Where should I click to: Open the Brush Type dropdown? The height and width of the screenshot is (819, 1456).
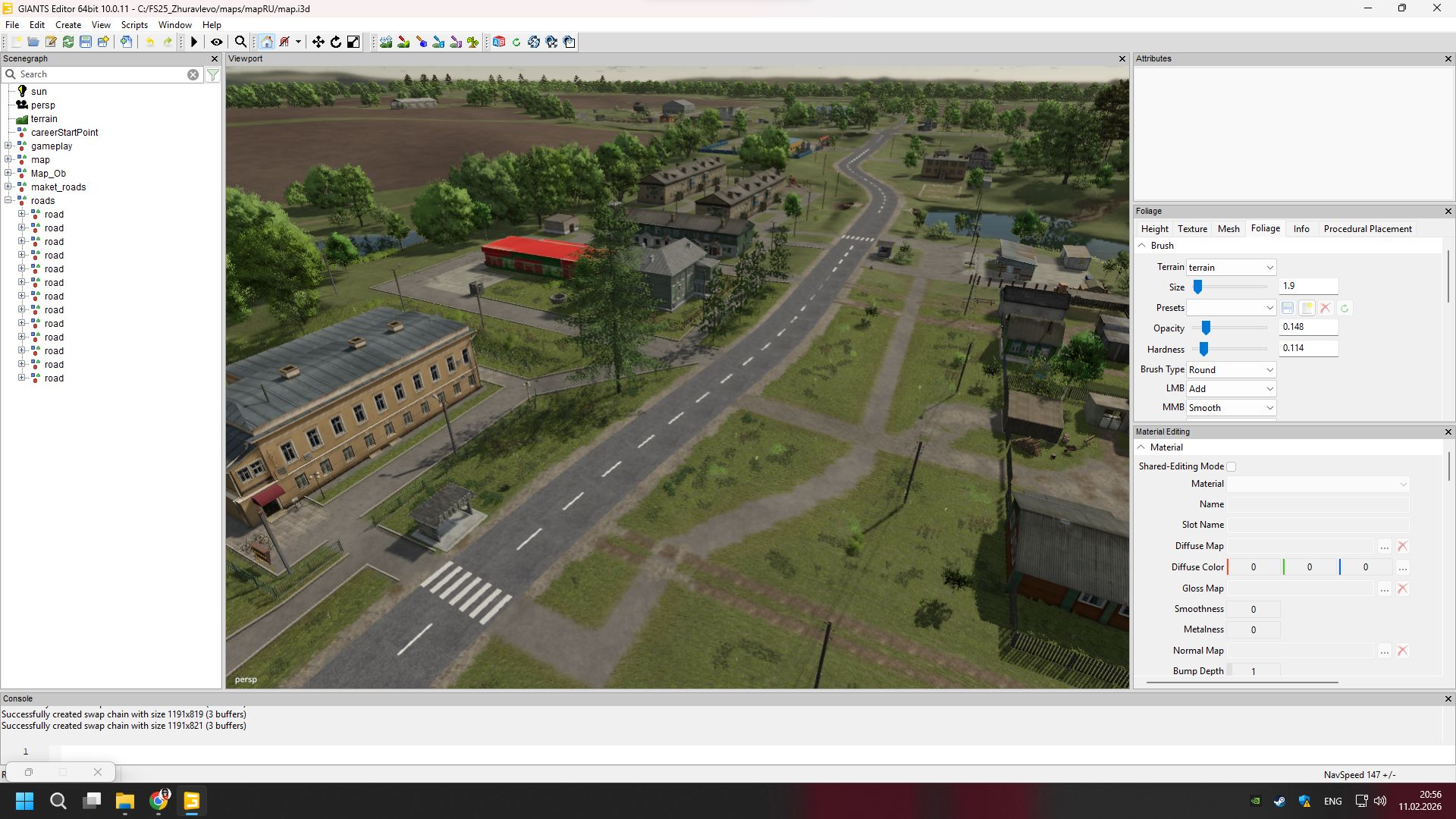coord(1231,370)
